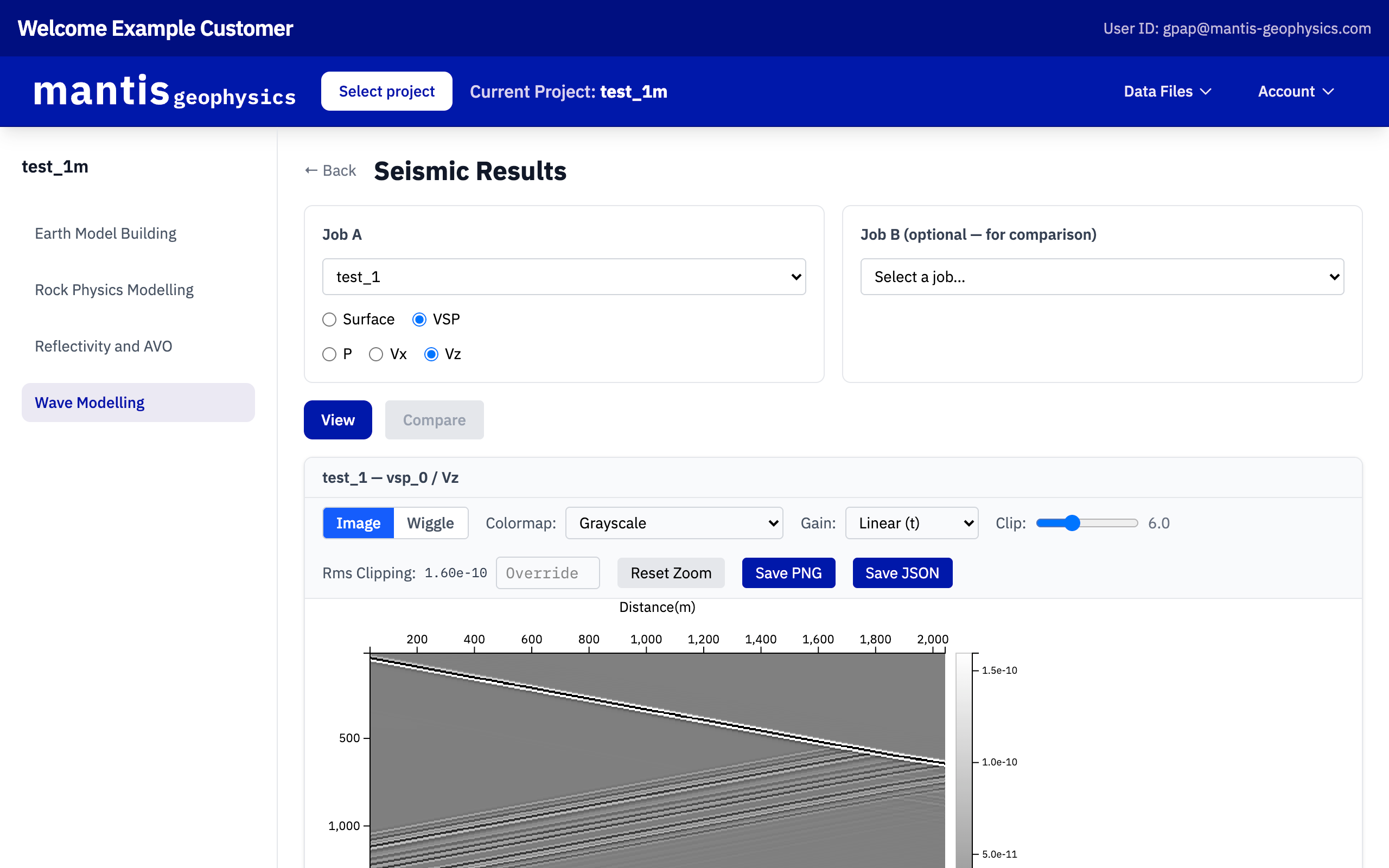Switch display to Image mode
This screenshot has height=868, width=1389.
(358, 523)
